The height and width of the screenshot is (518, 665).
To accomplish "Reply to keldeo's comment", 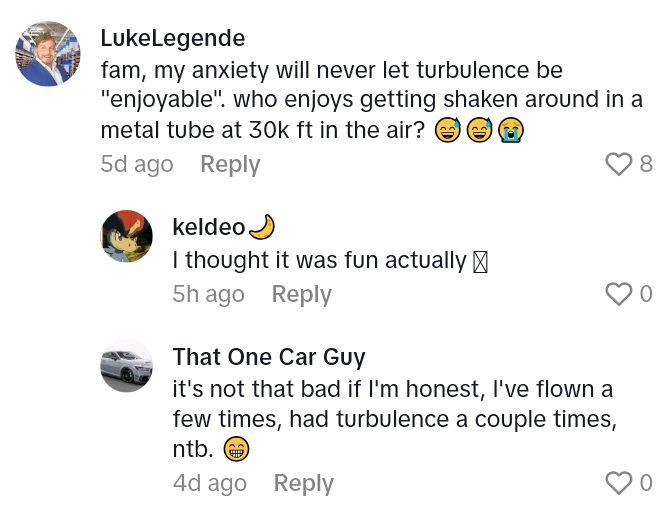I will click(x=301, y=294).
